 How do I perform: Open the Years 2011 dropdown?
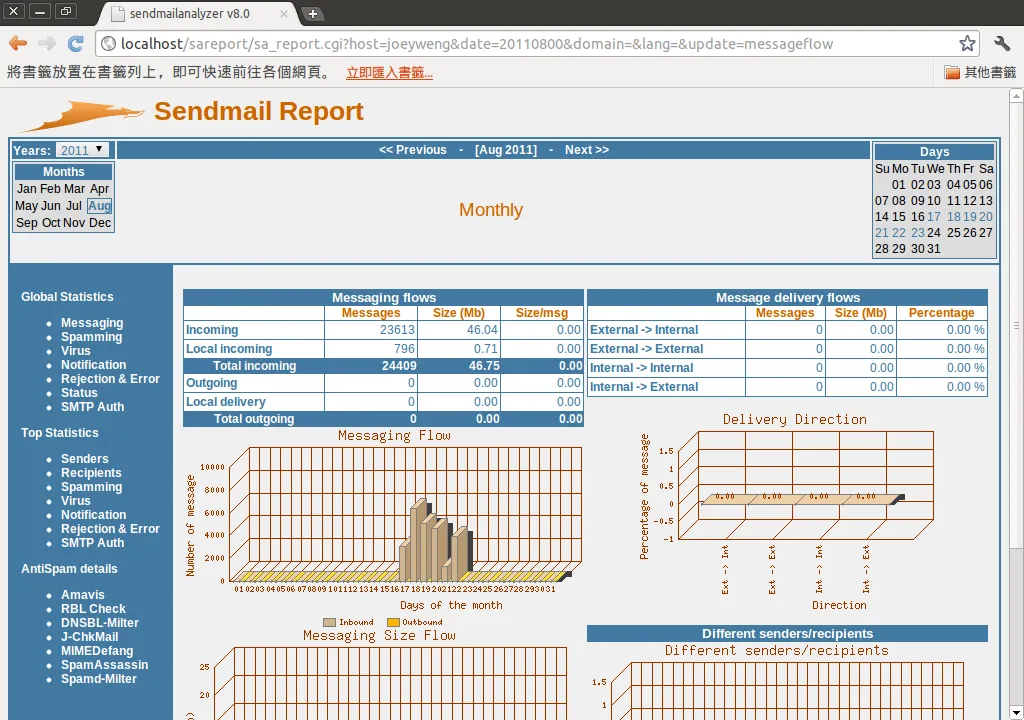click(x=82, y=150)
